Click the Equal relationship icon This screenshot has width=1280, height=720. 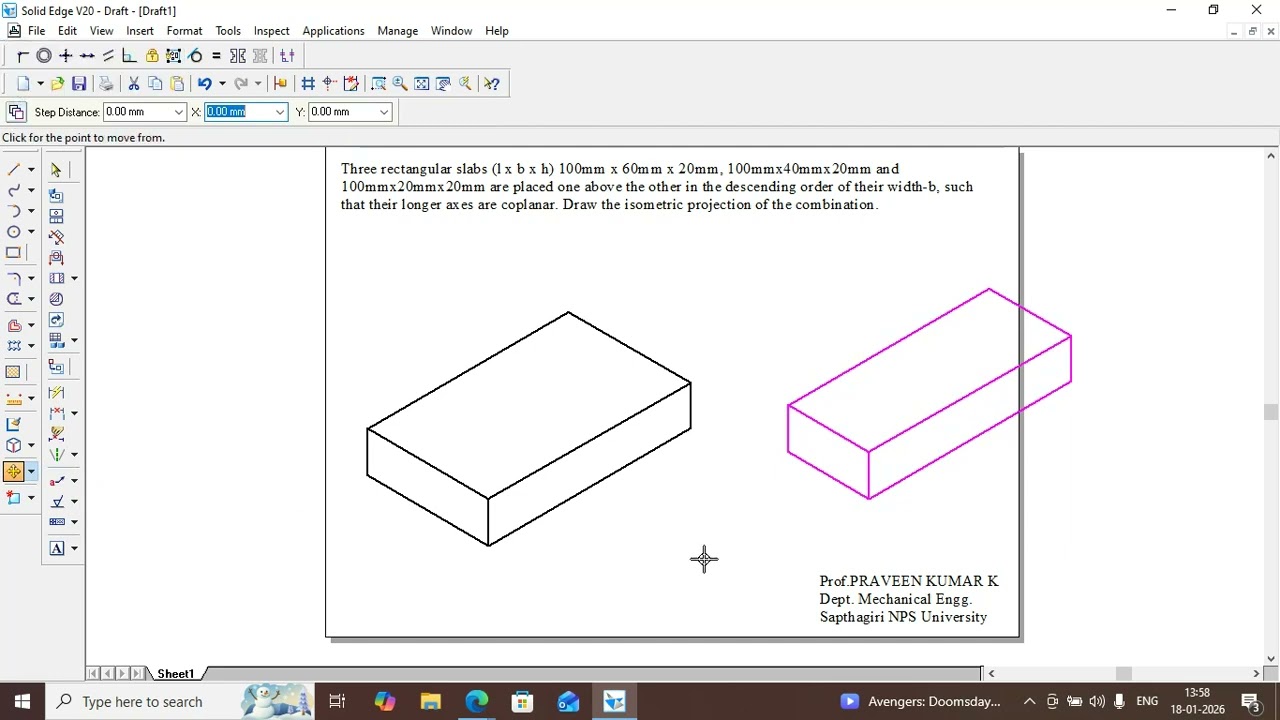click(216, 56)
